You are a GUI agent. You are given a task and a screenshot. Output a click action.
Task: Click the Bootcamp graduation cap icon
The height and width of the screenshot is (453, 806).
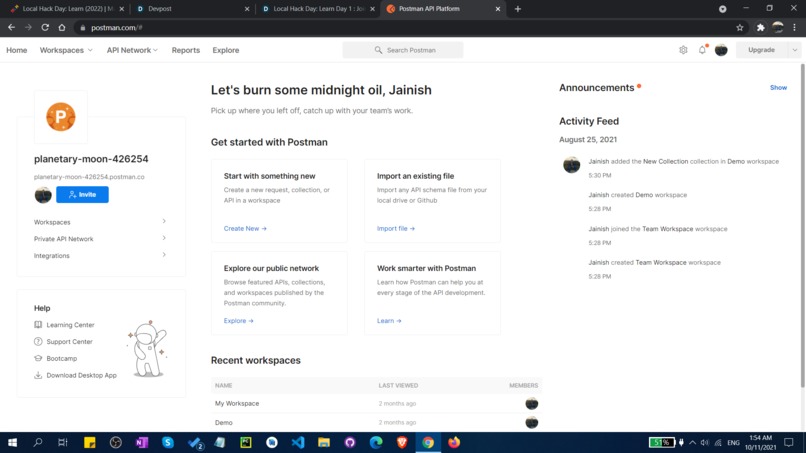(38, 358)
